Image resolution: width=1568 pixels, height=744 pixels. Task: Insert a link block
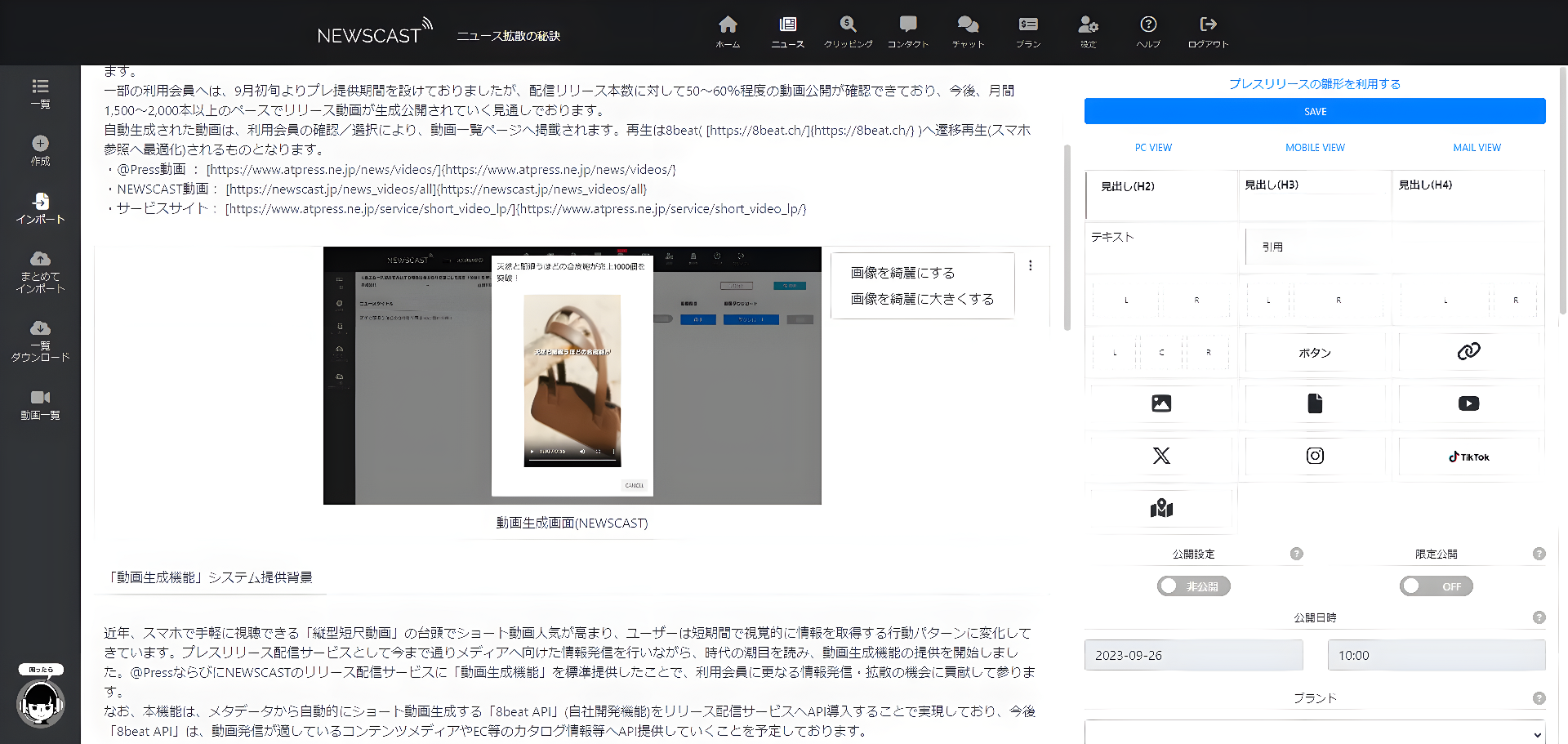pyautogui.click(x=1468, y=351)
